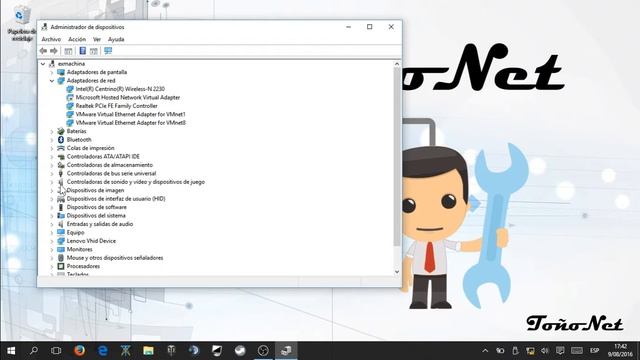Open the Acción menu
640x360 pixels.
click(x=77, y=40)
